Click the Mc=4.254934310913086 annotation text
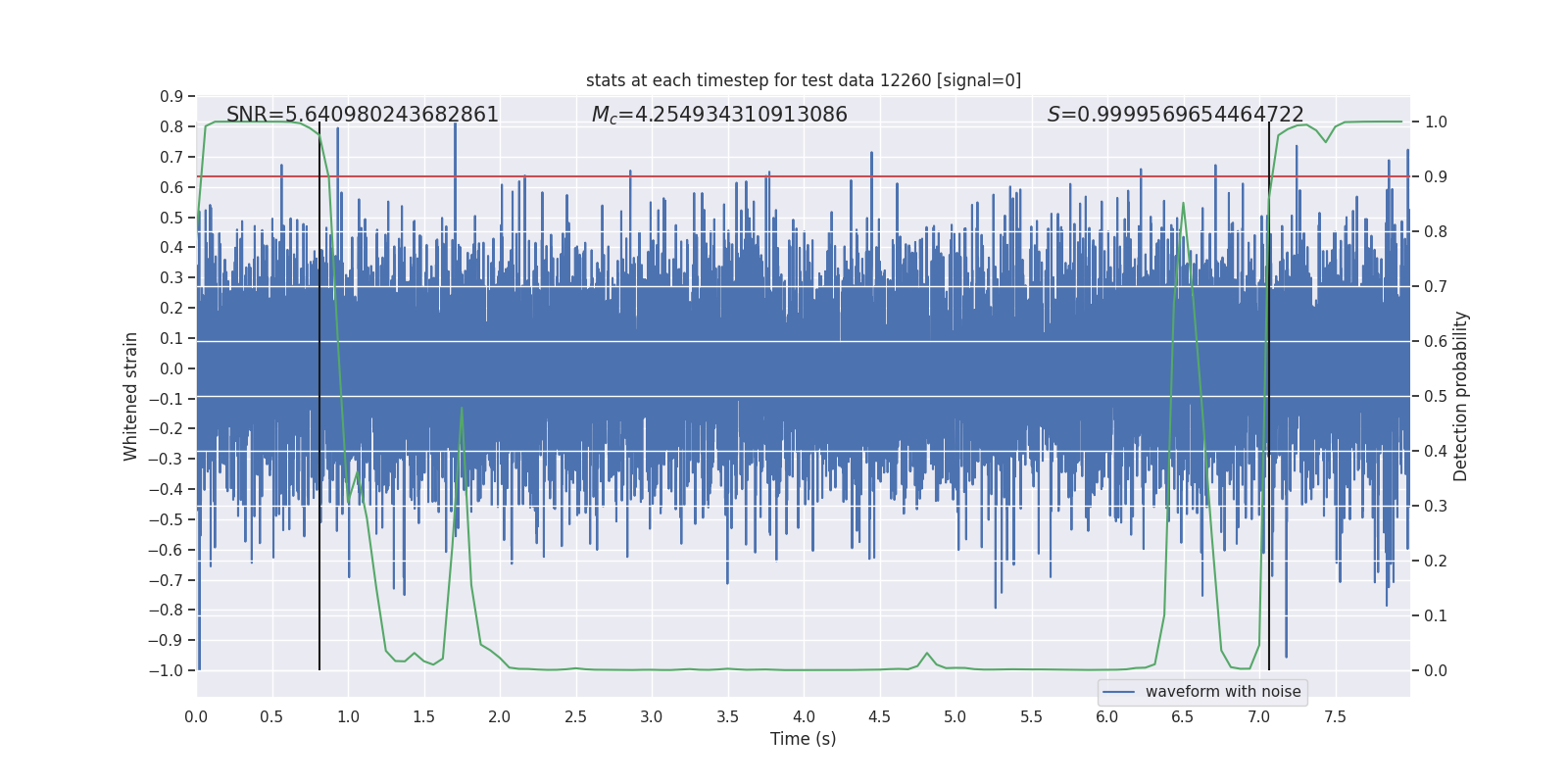 pos(719,115)
